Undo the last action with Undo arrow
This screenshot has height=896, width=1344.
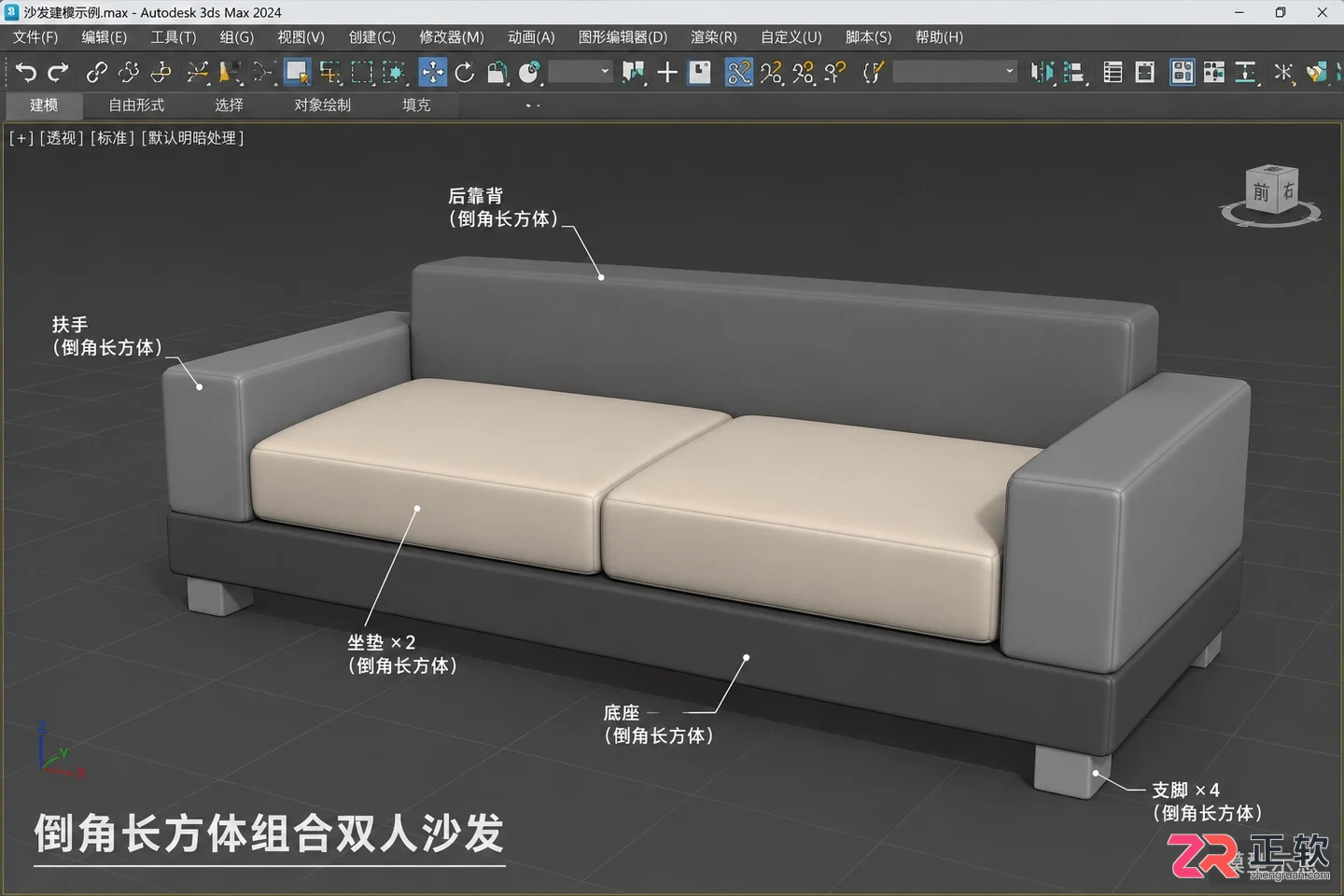pyautogui.click(x=25, y=72)
